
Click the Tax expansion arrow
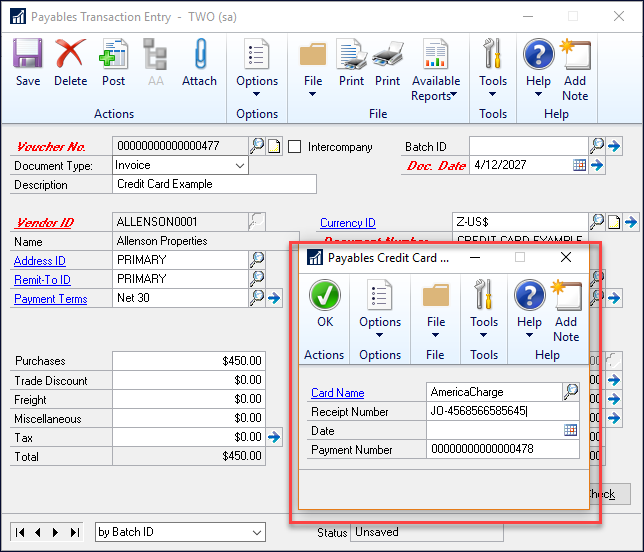(x=274, y=437)
